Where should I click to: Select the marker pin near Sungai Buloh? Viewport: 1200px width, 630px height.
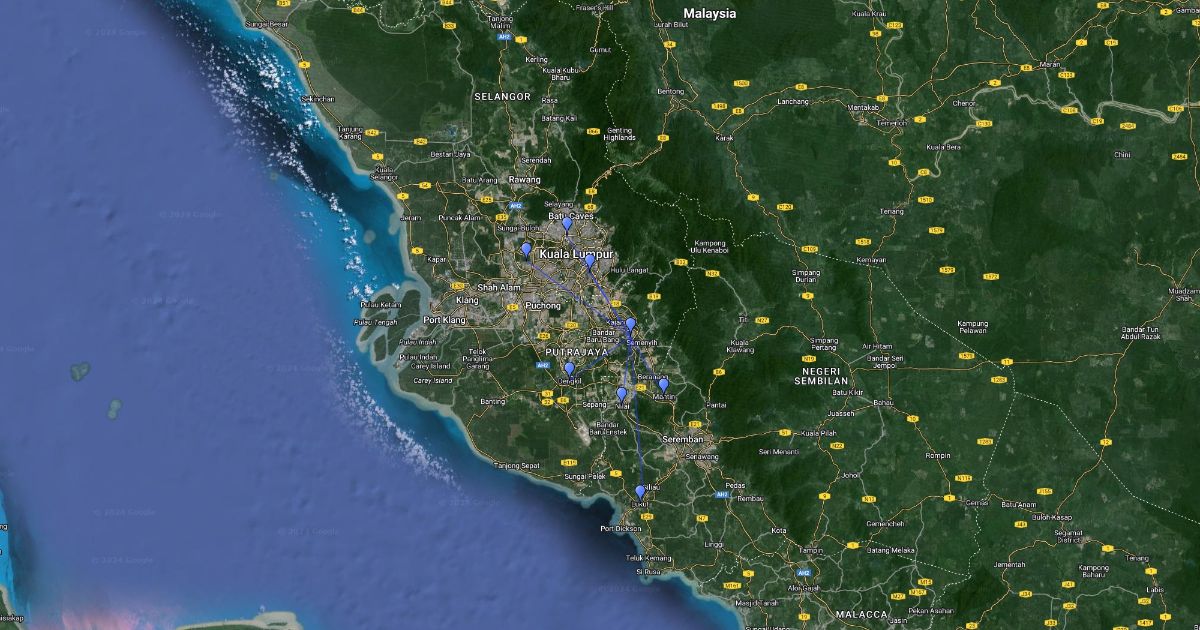pos(526,250)
